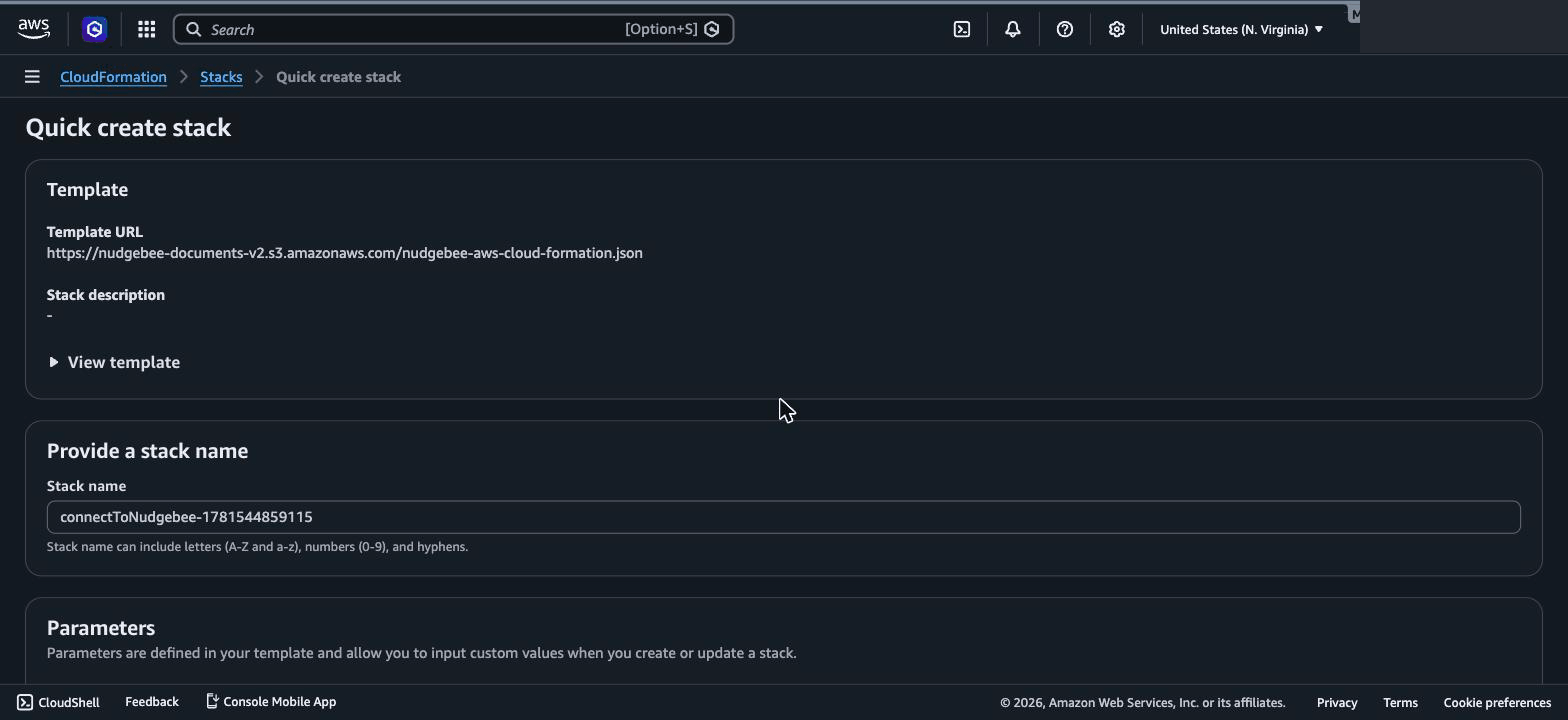This screenshot has height=720, width=1568.
Task: Launch Amazon Q icon in search bar
Action: click(712, 29)
